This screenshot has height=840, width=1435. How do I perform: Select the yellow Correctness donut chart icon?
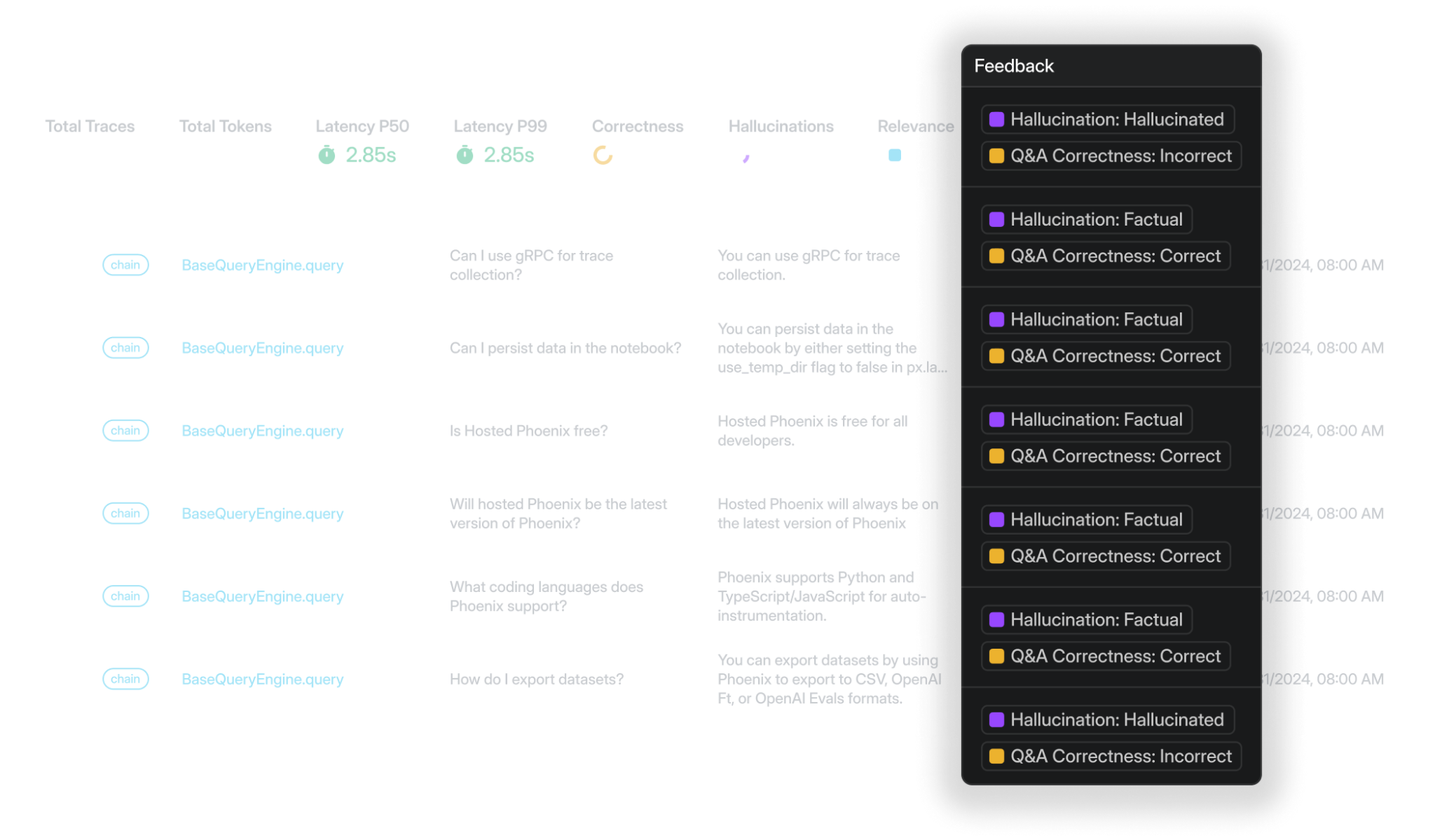click(603, 155)
